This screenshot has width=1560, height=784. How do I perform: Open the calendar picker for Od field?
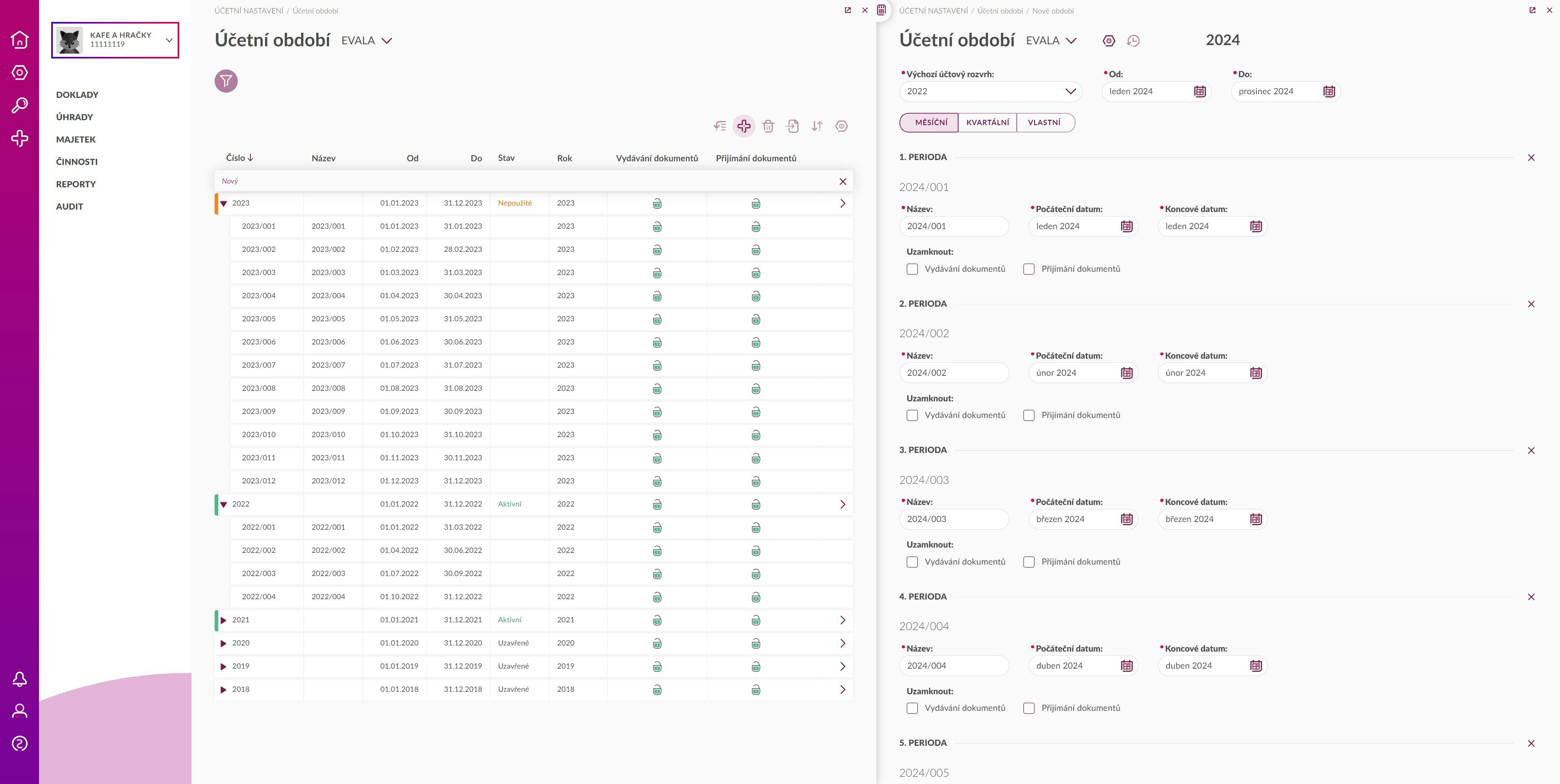click(1200, 91)
